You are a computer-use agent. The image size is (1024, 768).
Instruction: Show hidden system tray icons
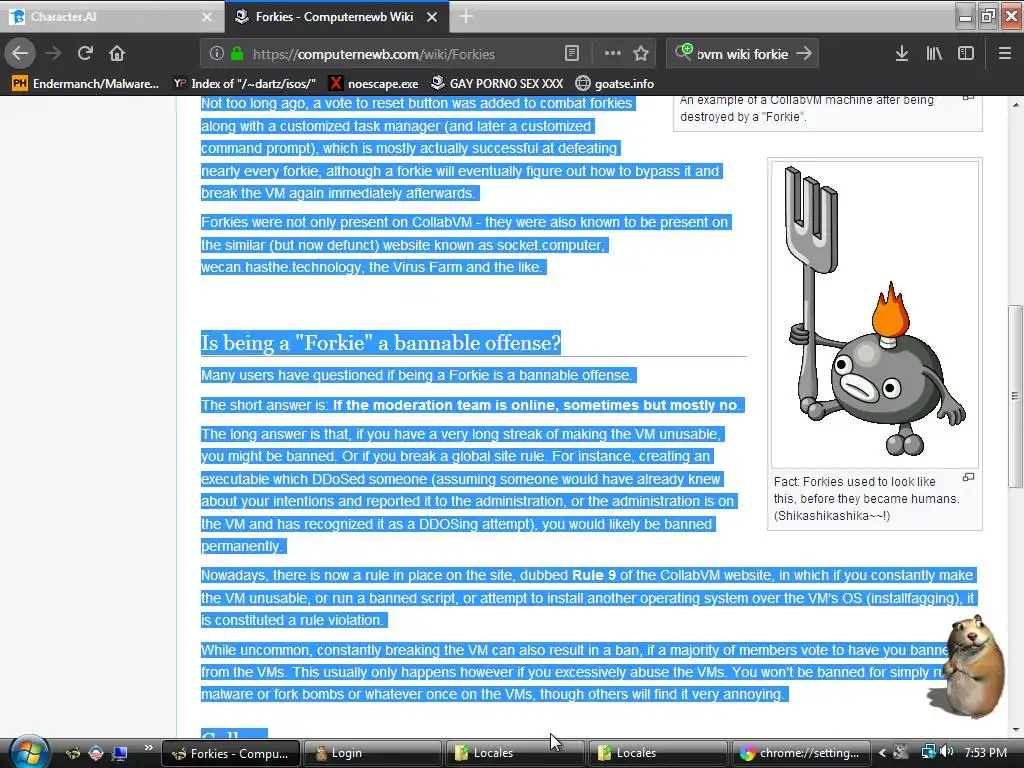(882, 753)
